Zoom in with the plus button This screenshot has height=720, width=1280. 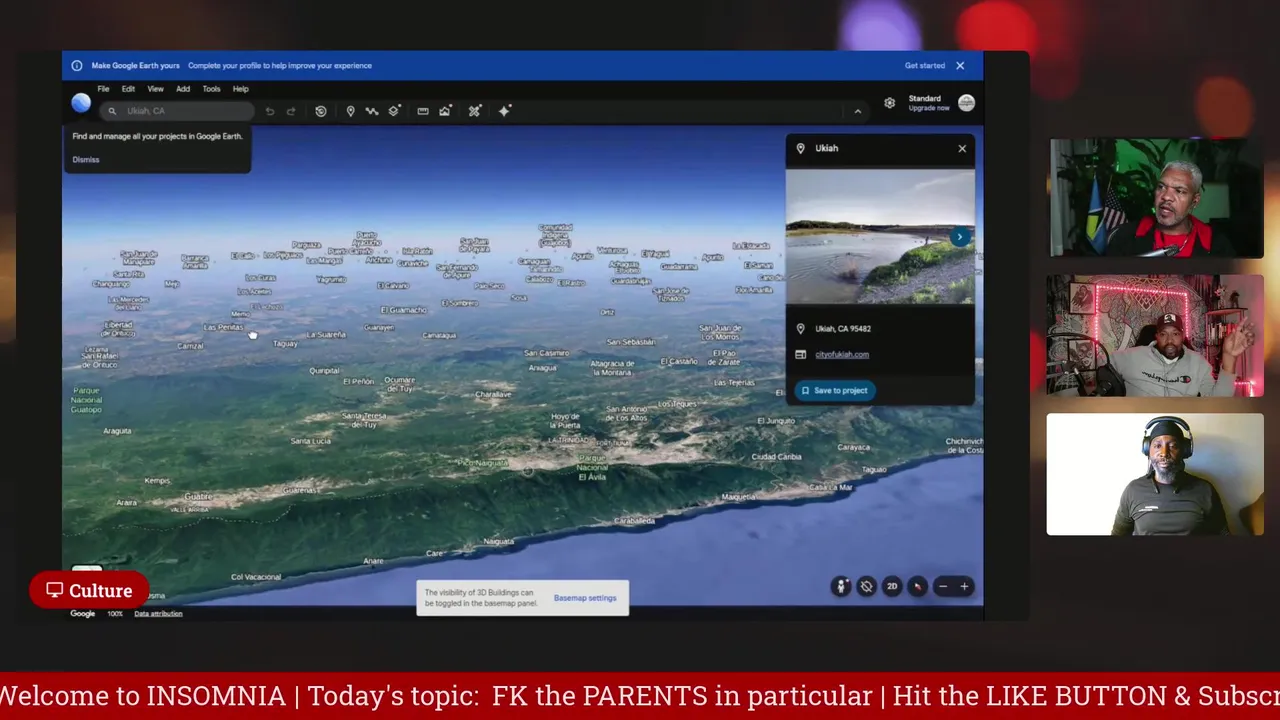tap(964, 587)
